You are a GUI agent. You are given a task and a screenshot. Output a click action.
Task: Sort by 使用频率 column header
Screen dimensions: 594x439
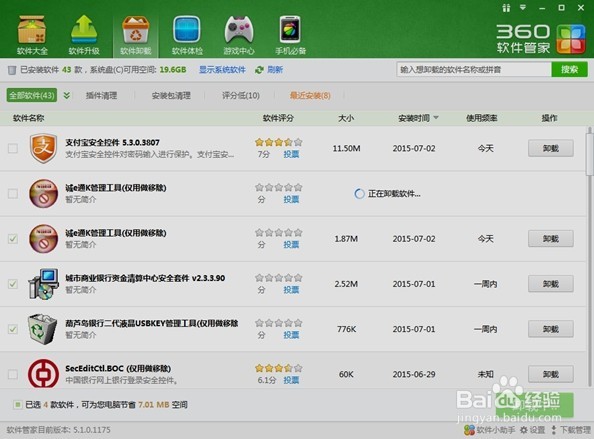(x=481, y=118)
